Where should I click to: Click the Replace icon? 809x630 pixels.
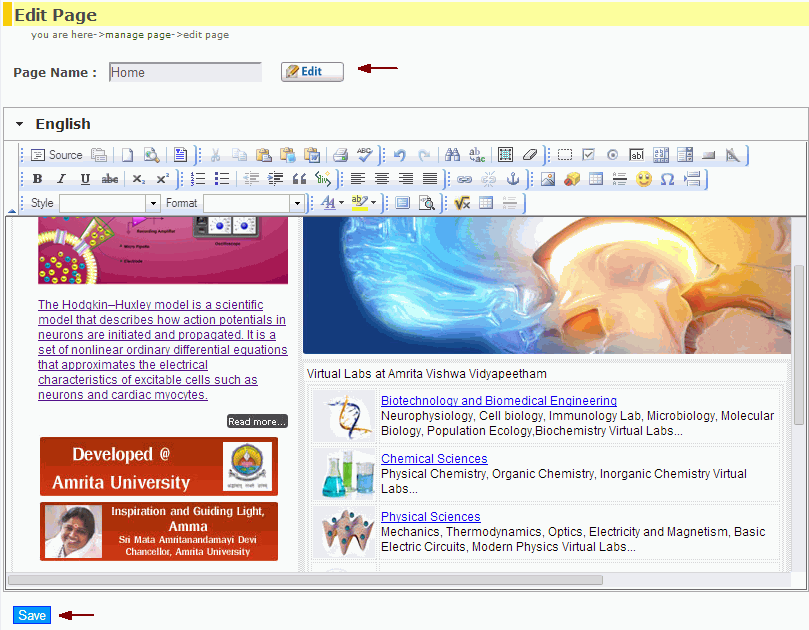477,155
